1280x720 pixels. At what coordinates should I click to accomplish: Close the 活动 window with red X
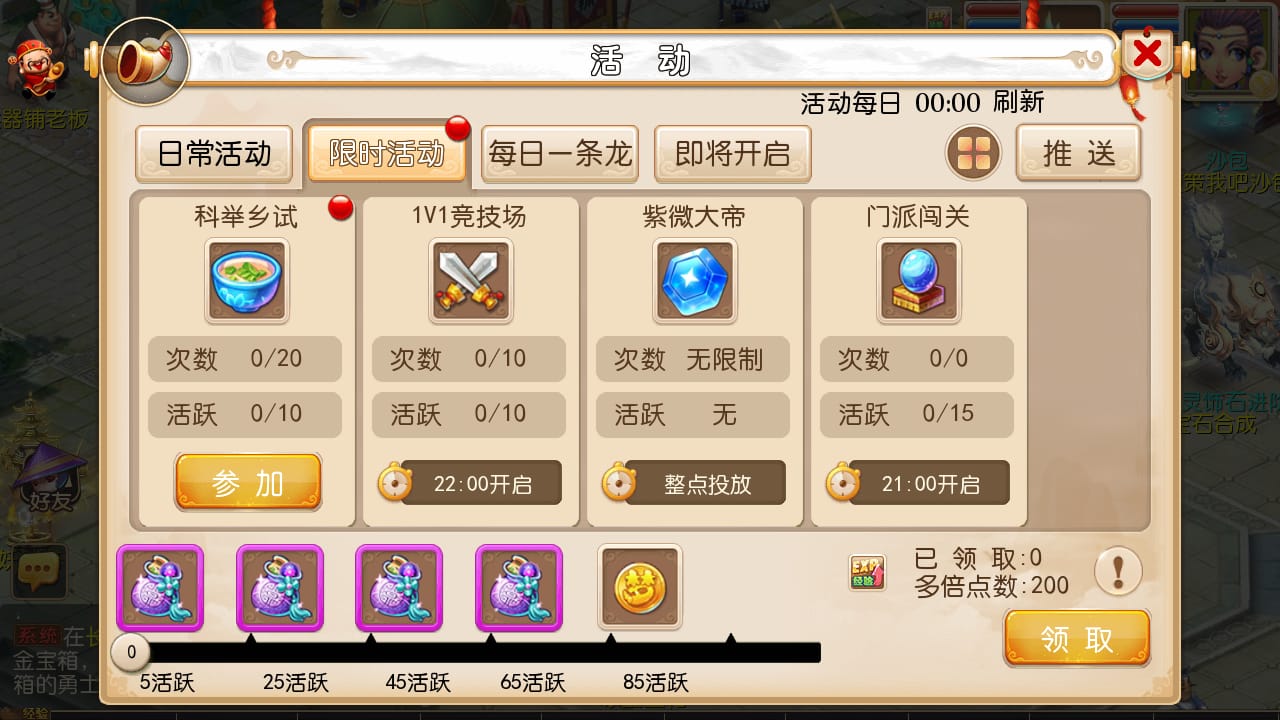pos(1148,52)
